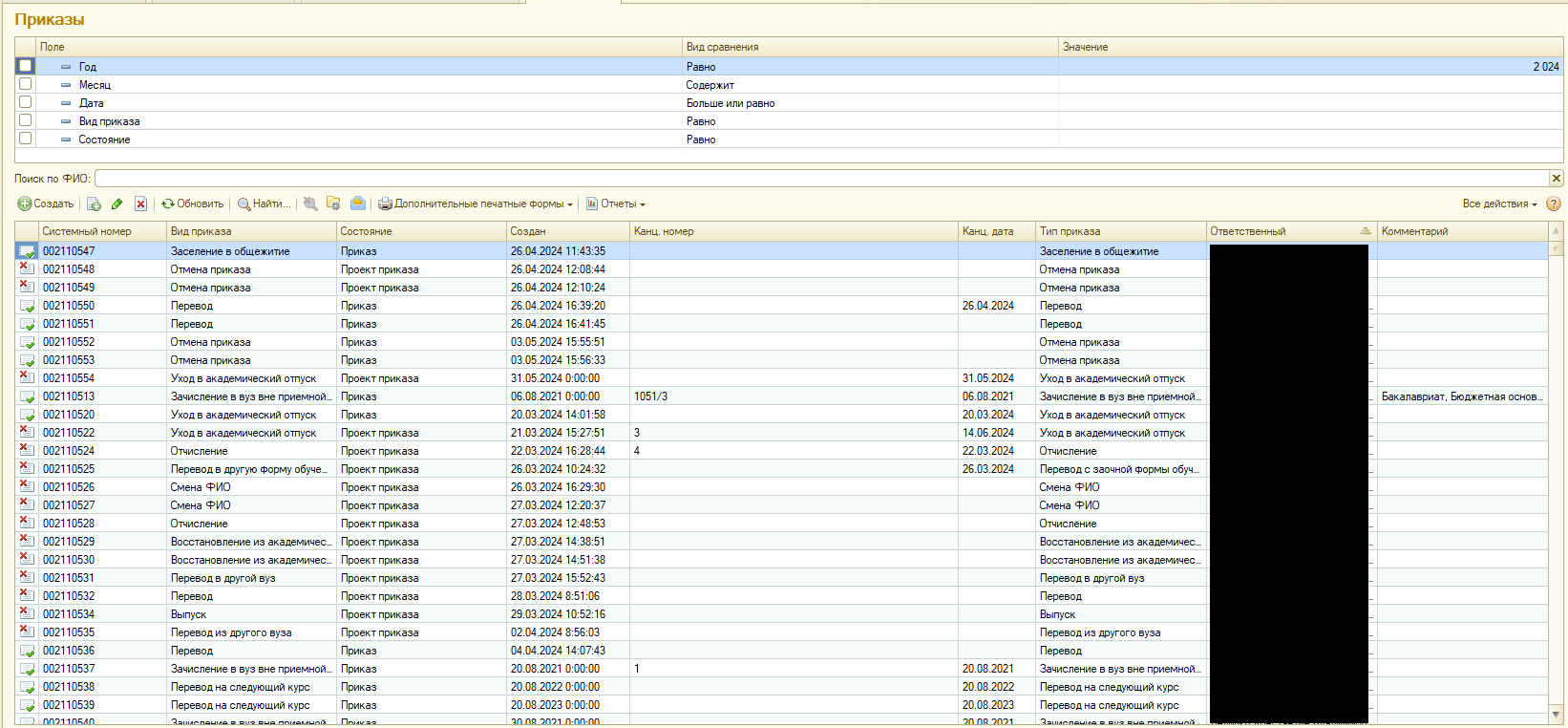The image size is (1568, 728).
Task: Open help via the question mark icon
Action: pyautogui.click(x=1554, y=203)
